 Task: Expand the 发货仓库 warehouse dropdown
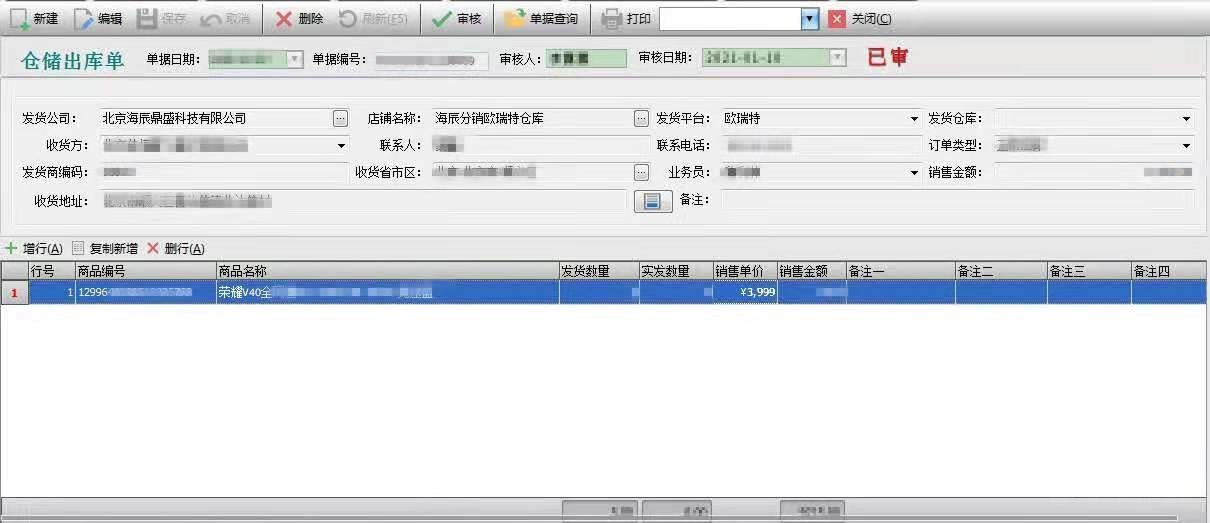[x=1186, y=118]
